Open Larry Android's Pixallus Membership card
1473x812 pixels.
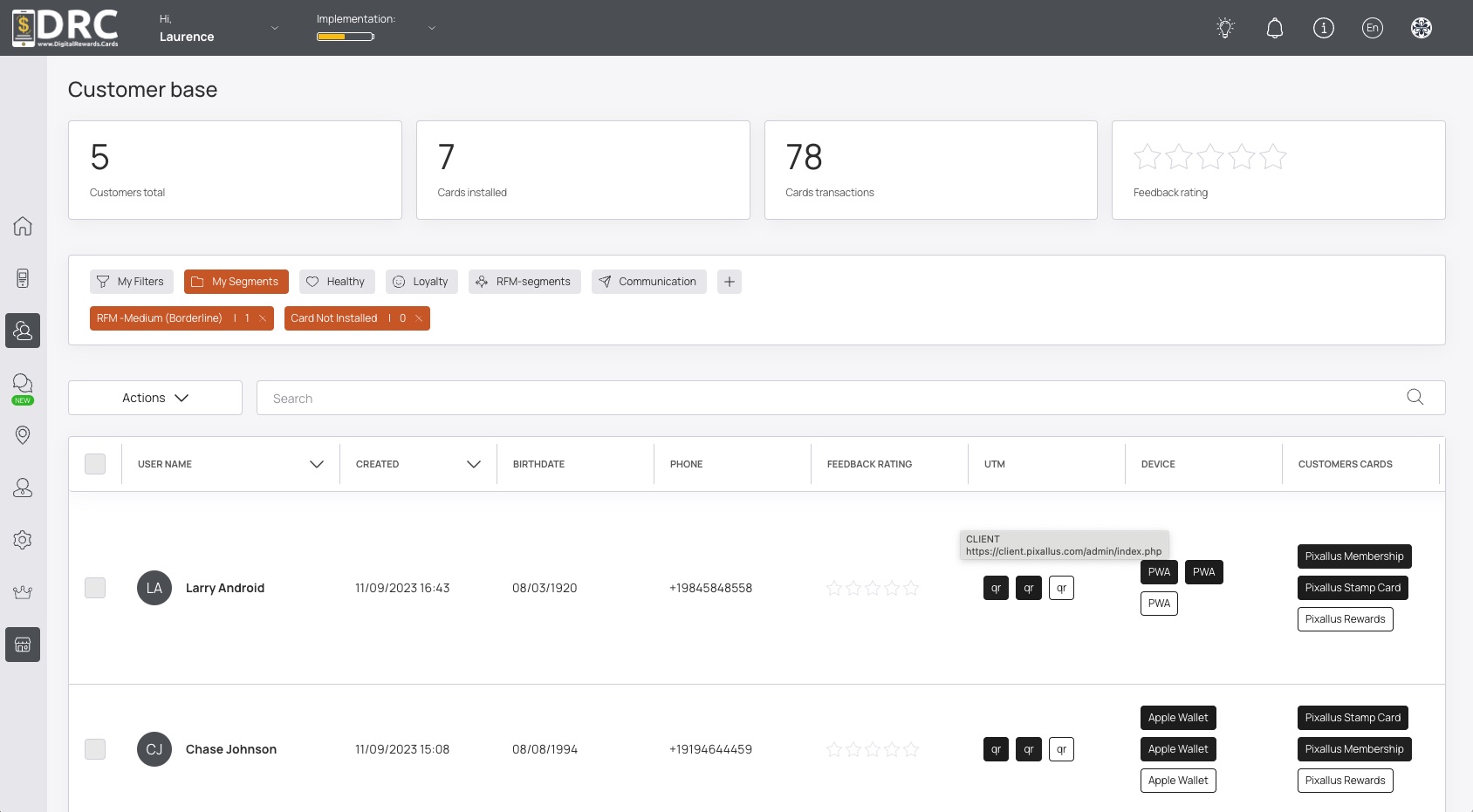[x=1354, y=556]
